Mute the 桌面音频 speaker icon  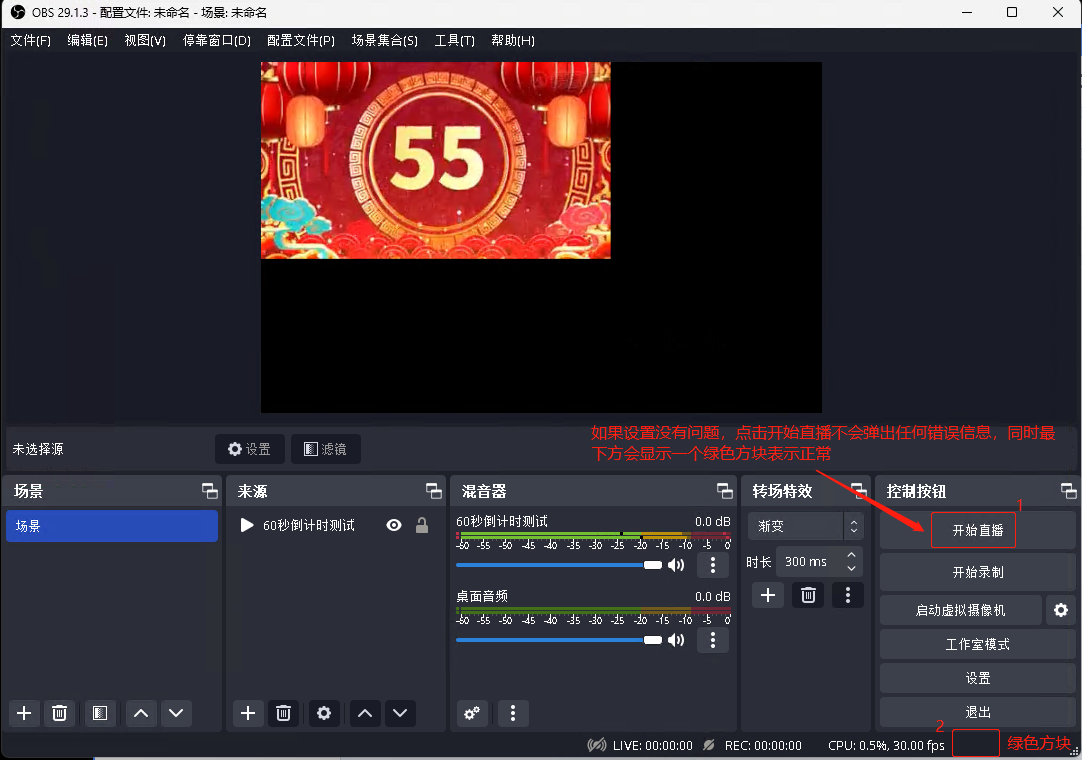tap(677, 640)
